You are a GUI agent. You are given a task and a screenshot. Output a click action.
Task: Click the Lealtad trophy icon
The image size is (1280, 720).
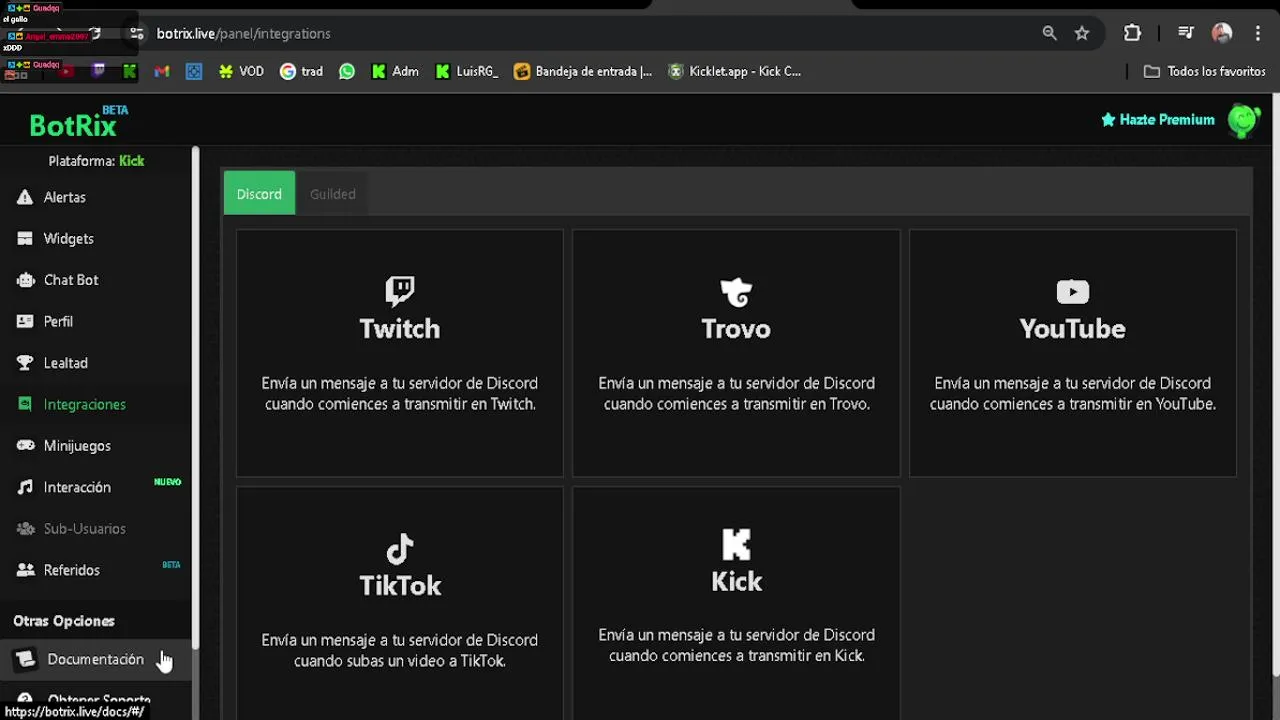pyautogui.click(x=25, y=363)
